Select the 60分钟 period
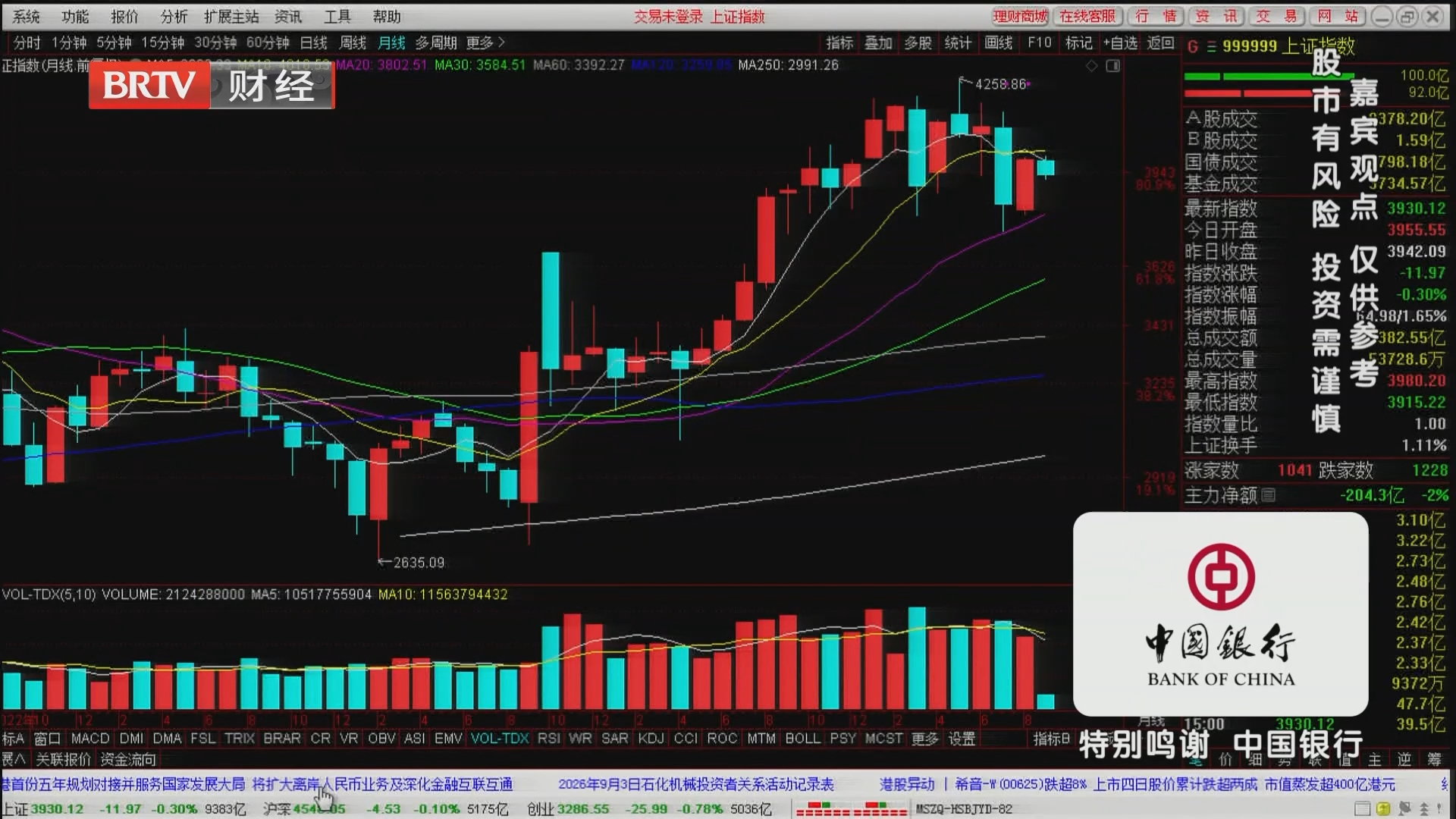The height and width of the screenshot is (819, 1456). [268, 43]
